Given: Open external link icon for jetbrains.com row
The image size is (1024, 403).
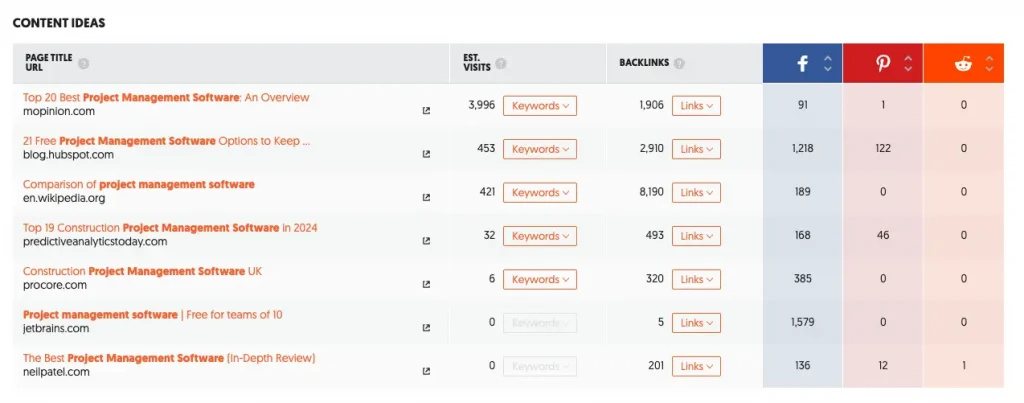Looking at the screenshot, I should (426, 328).
